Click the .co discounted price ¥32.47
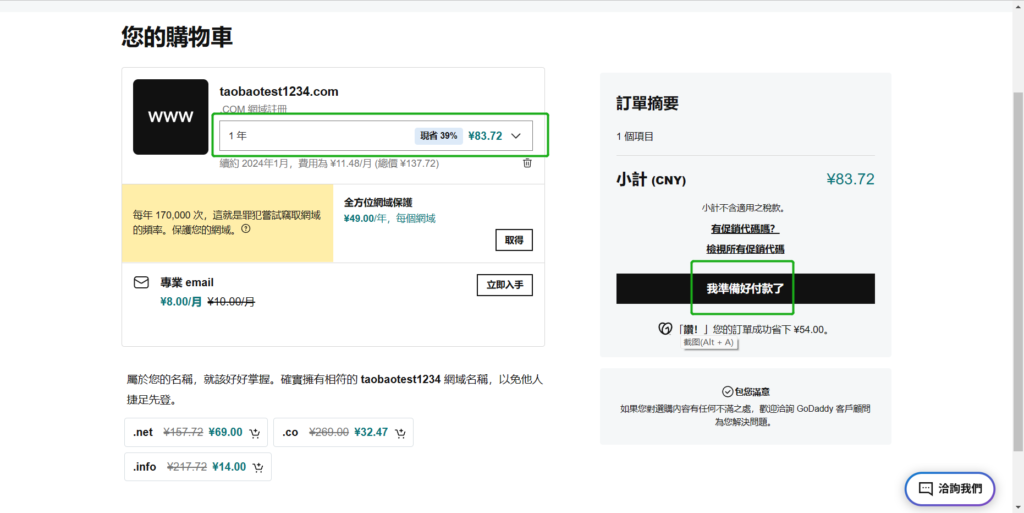Image resolution: width=1024 pixels, height=513 pixels. [x=371, y=433]
